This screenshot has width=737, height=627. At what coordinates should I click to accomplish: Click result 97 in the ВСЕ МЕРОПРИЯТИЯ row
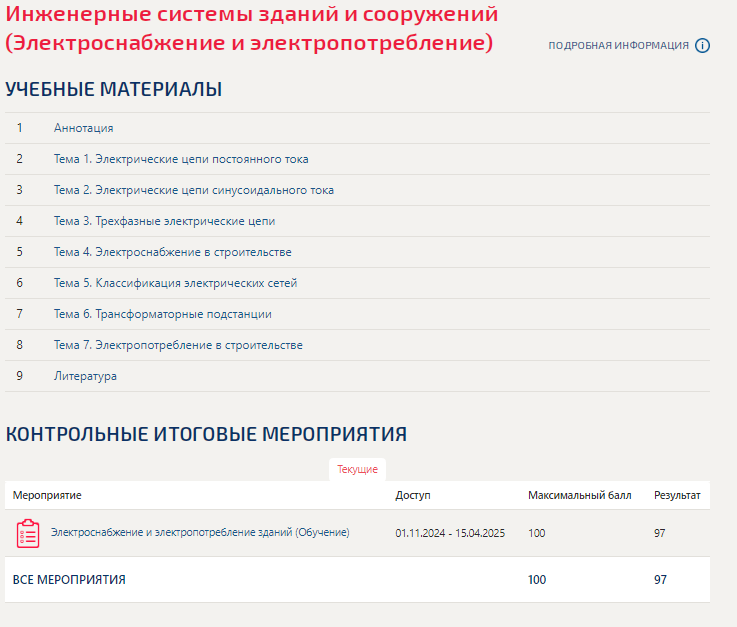point(660,580)
